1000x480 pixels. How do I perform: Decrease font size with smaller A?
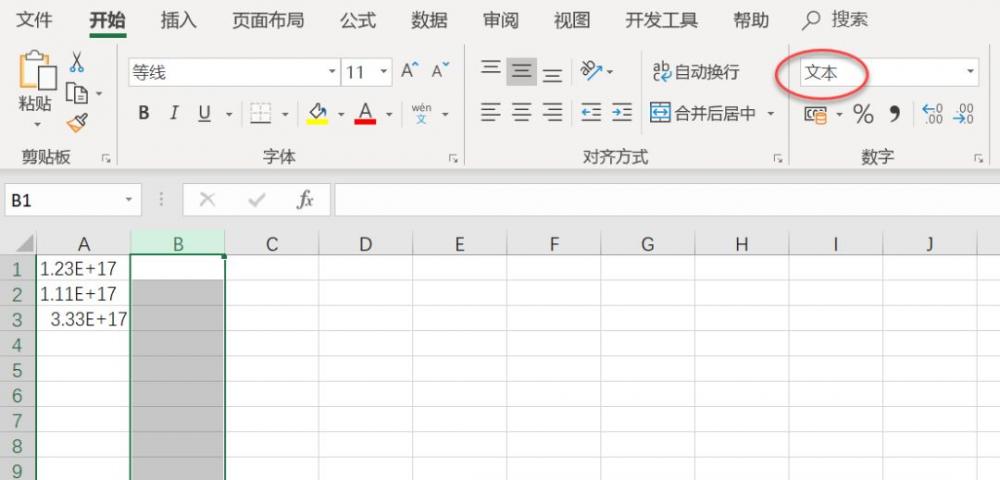(440, 70)
